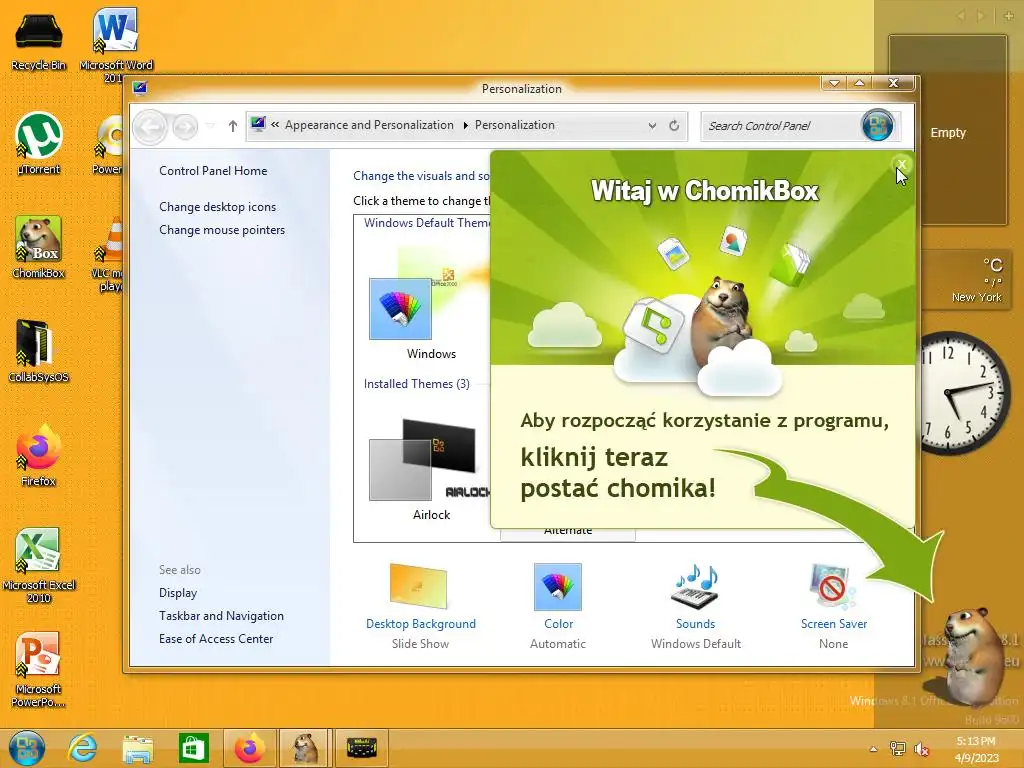The height and width of the screenshot is (768, 1024).
Task: Switch to Firefox in the taskbar
Action: tap(250, 748)
